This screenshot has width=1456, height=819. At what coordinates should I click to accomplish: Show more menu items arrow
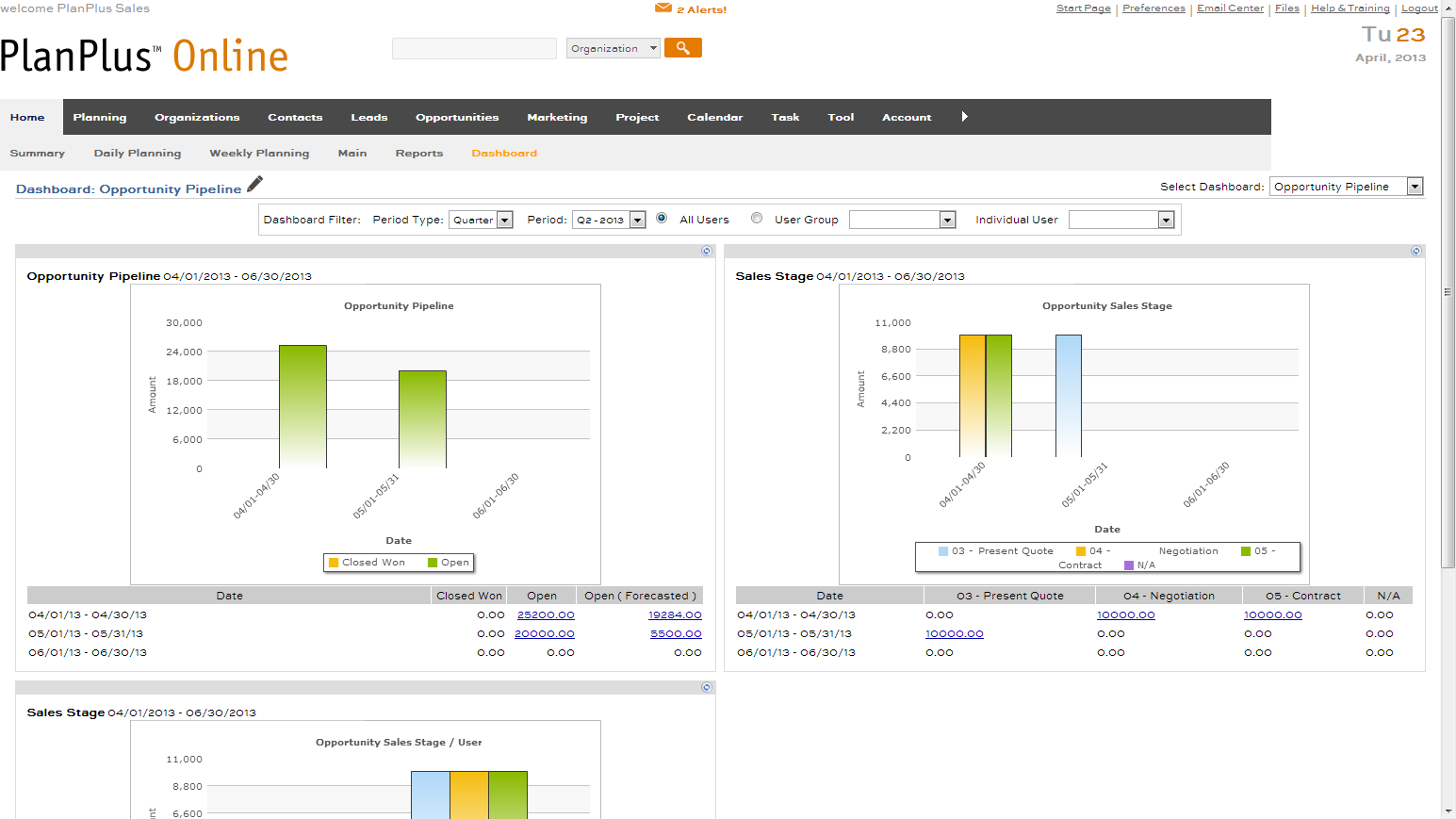(x=964, y=117)
